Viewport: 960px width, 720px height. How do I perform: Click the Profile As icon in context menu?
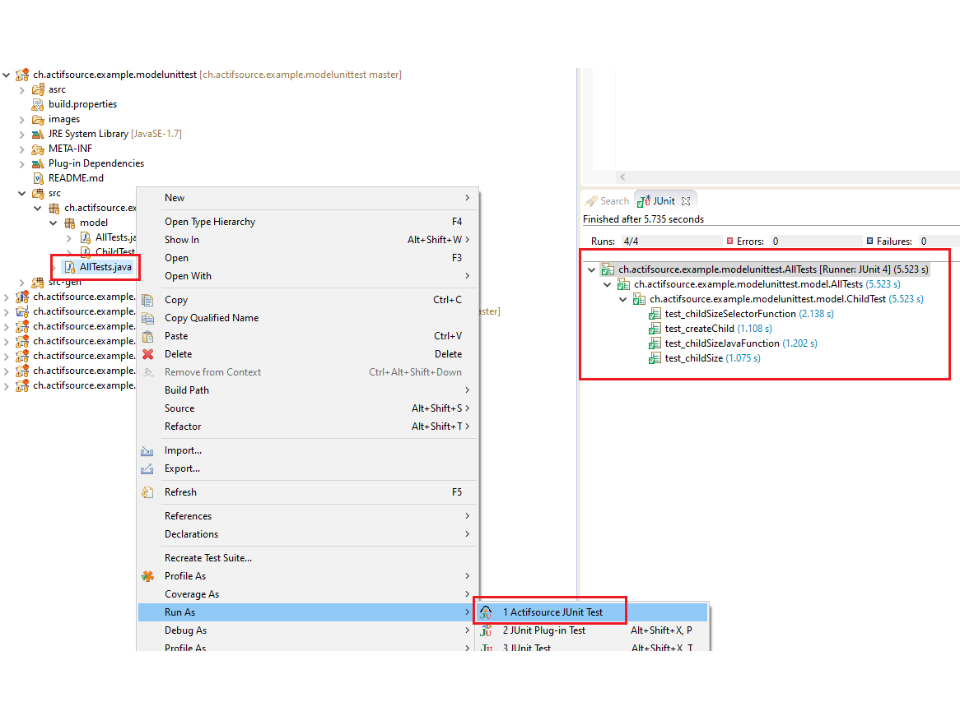[x=147, y=576]
